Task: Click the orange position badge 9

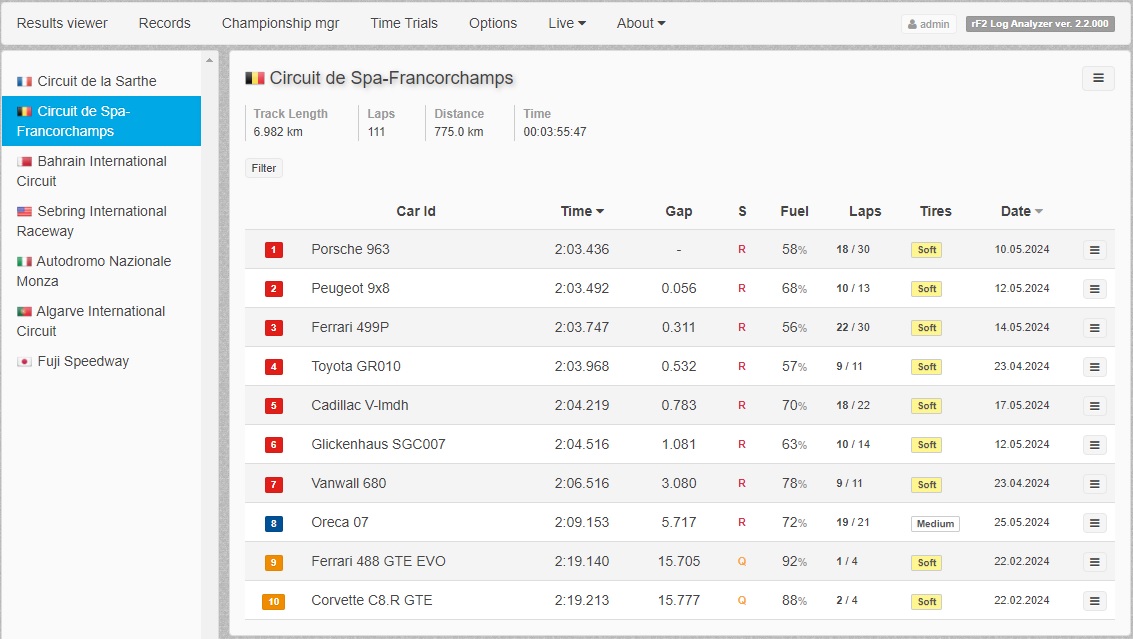Action: (274, 562)
